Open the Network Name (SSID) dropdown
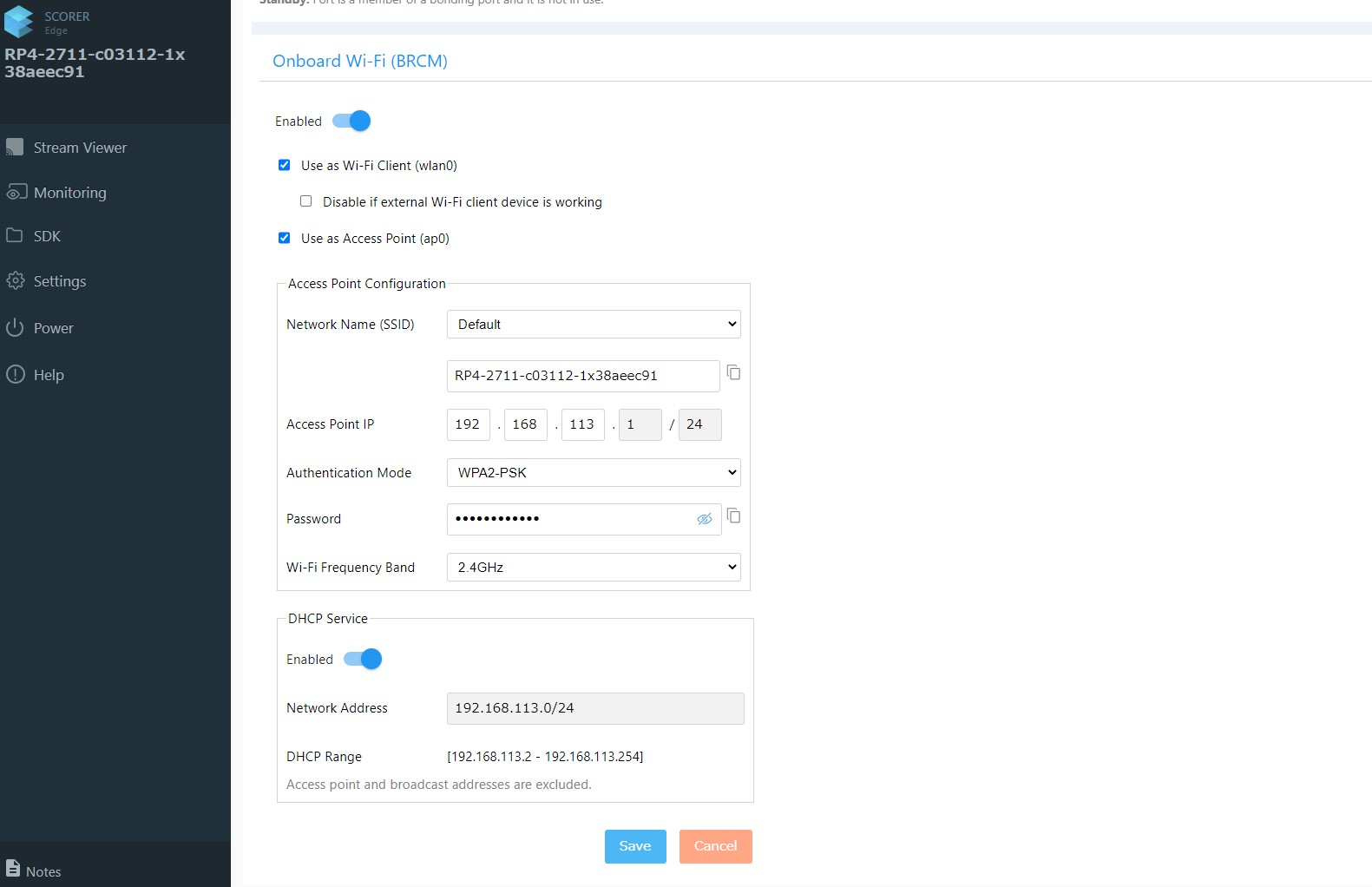This screenshot has height=887, width=1372. [x=594, y=325]
